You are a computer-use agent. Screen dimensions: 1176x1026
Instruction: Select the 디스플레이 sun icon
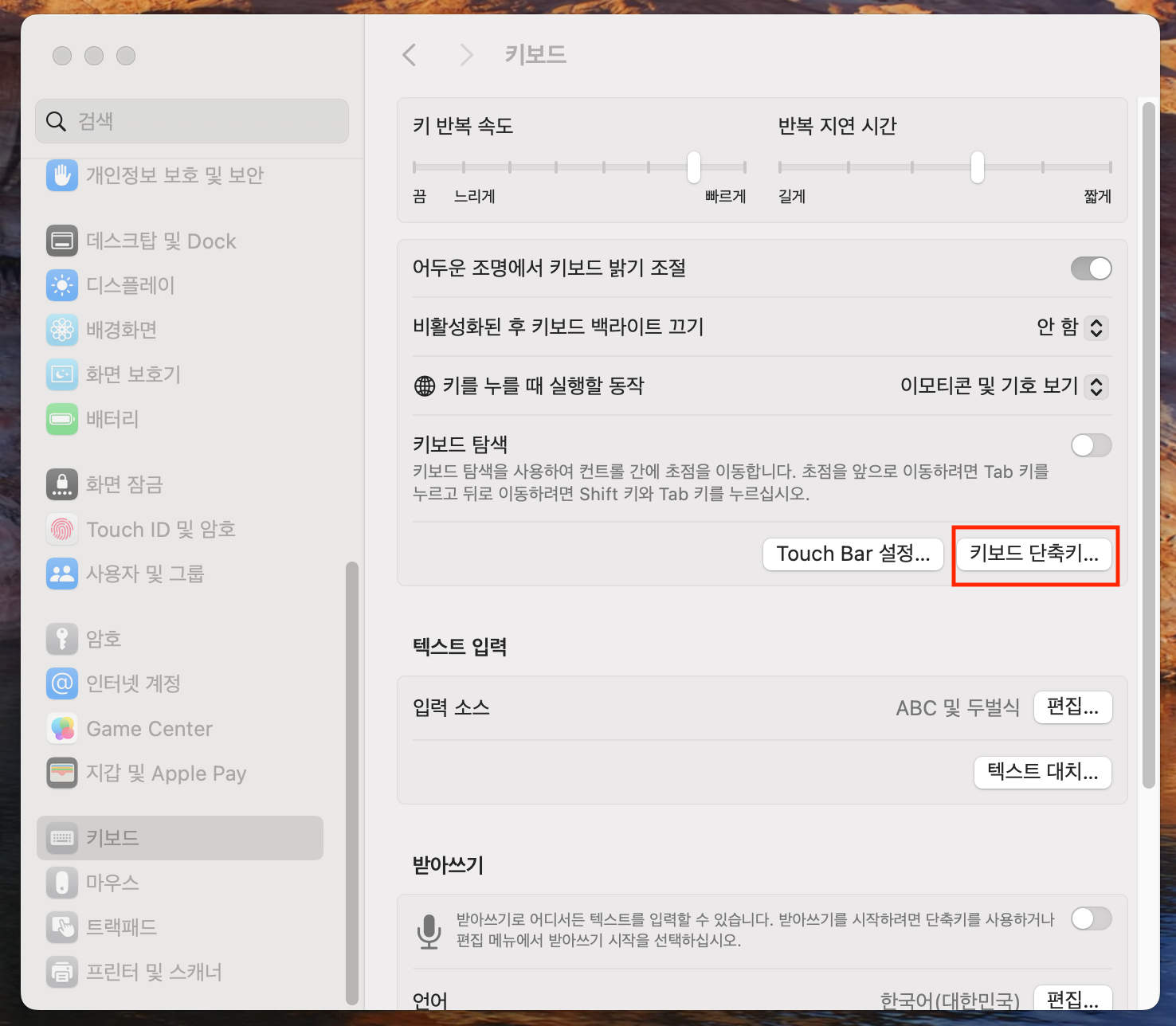coord(62,285)
